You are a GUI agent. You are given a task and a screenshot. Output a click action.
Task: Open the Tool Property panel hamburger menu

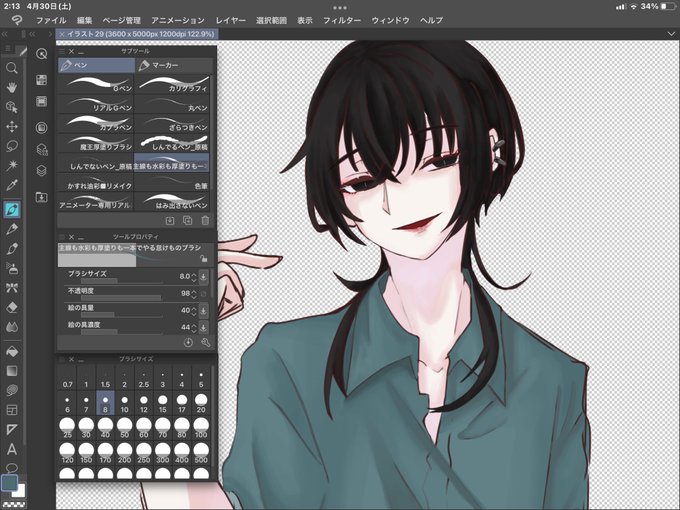pos(62,237)
